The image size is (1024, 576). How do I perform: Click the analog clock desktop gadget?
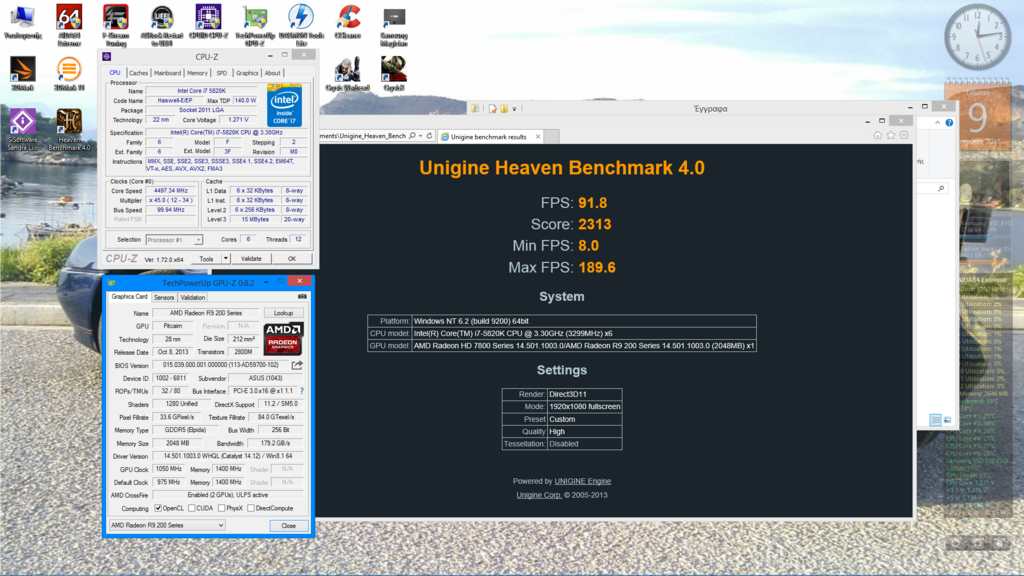pos(978,37)
